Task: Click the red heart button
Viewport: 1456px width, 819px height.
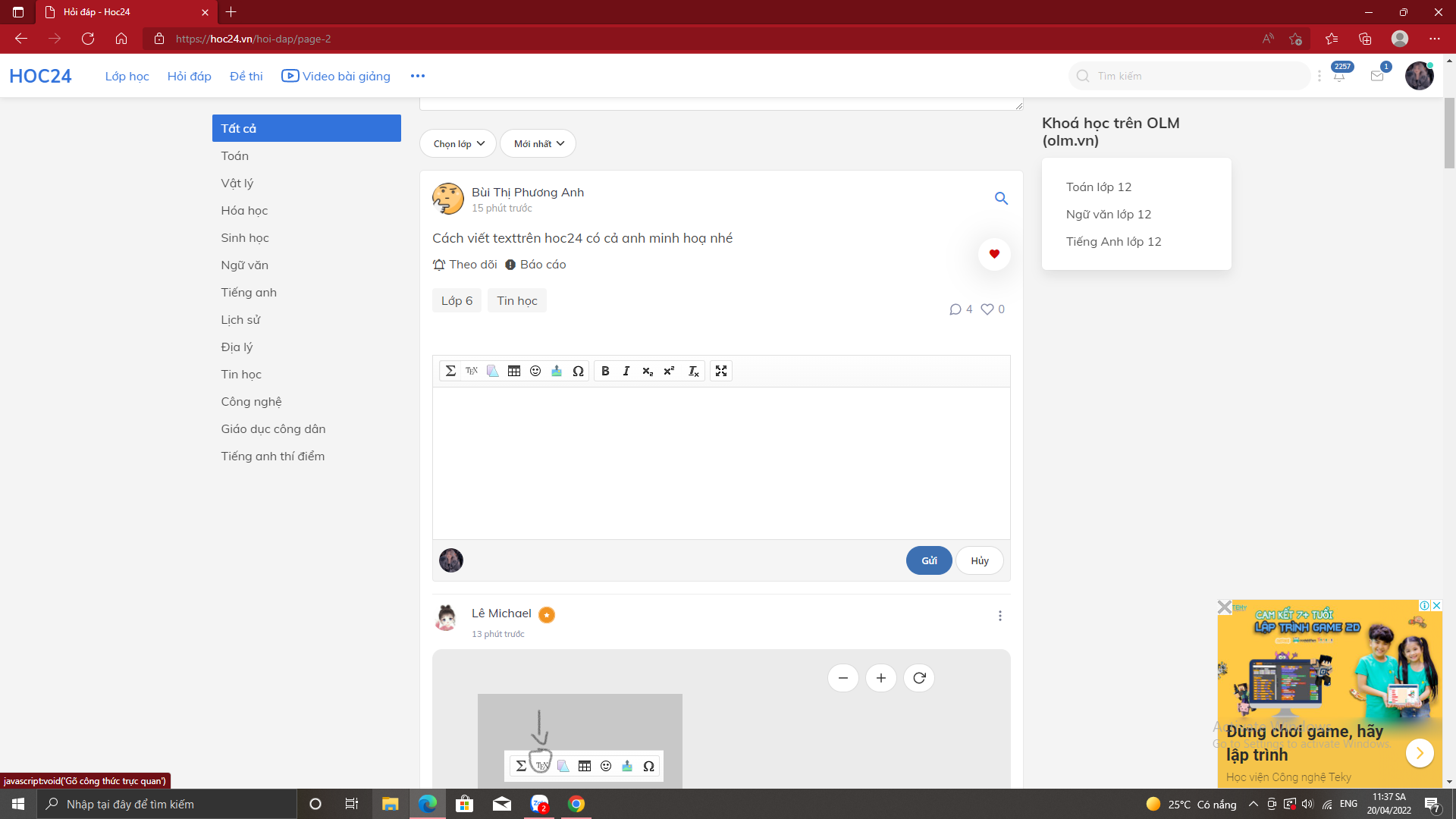Action: (x=994, y=254)
